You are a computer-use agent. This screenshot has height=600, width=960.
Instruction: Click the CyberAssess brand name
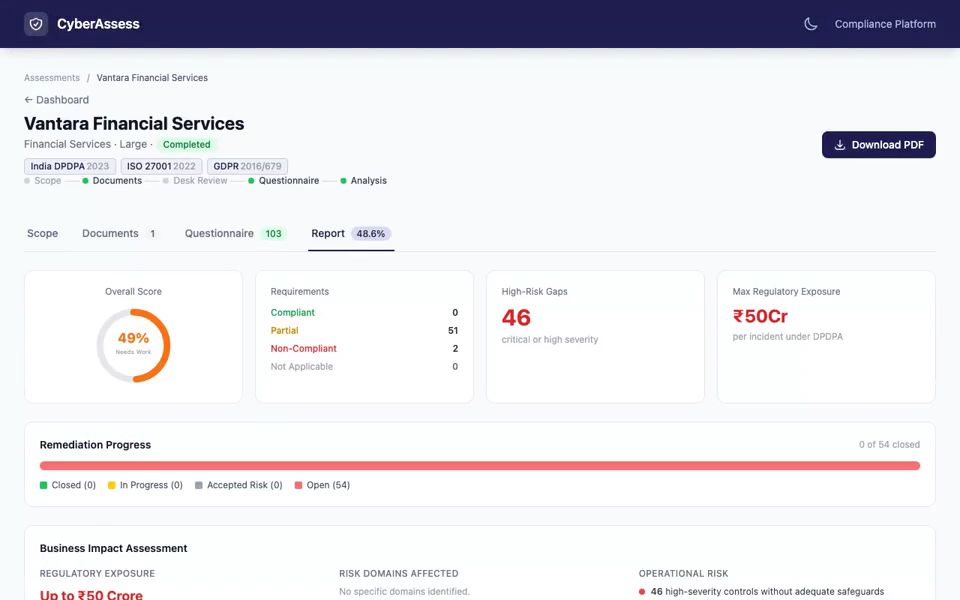tap(98, 24)
